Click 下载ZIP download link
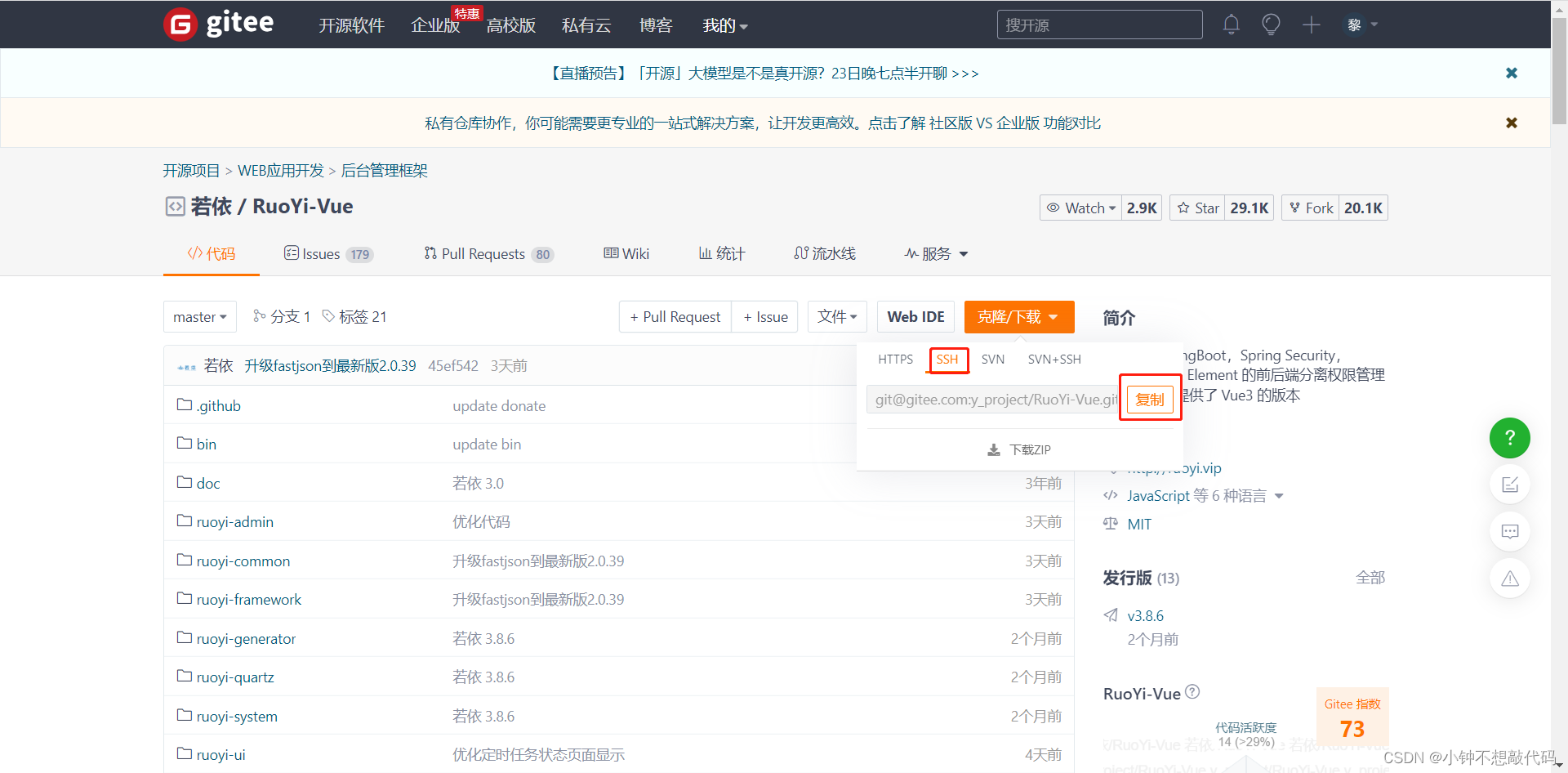 [1019, 449]
